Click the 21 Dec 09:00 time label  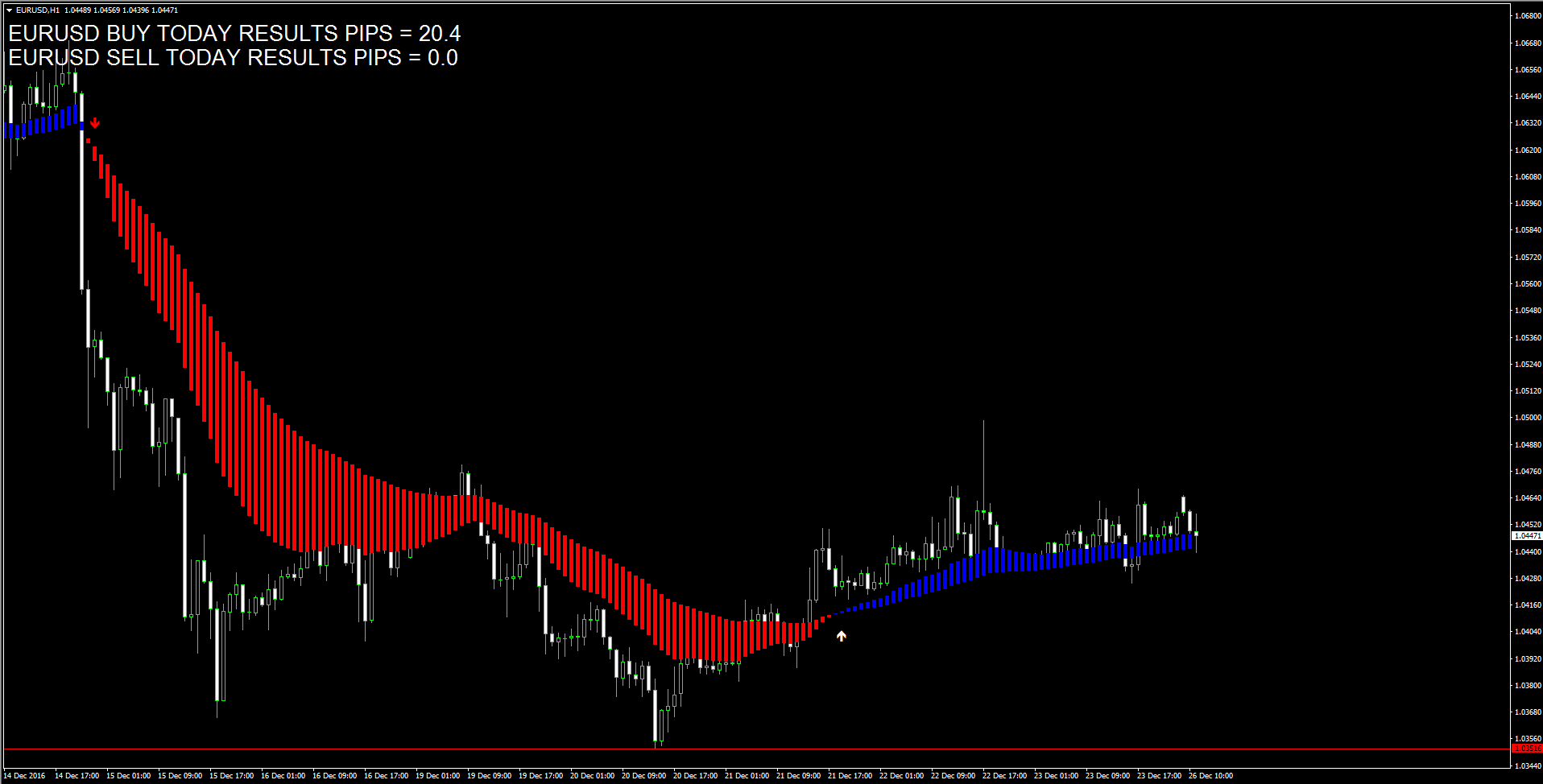[x=798, y=776]
